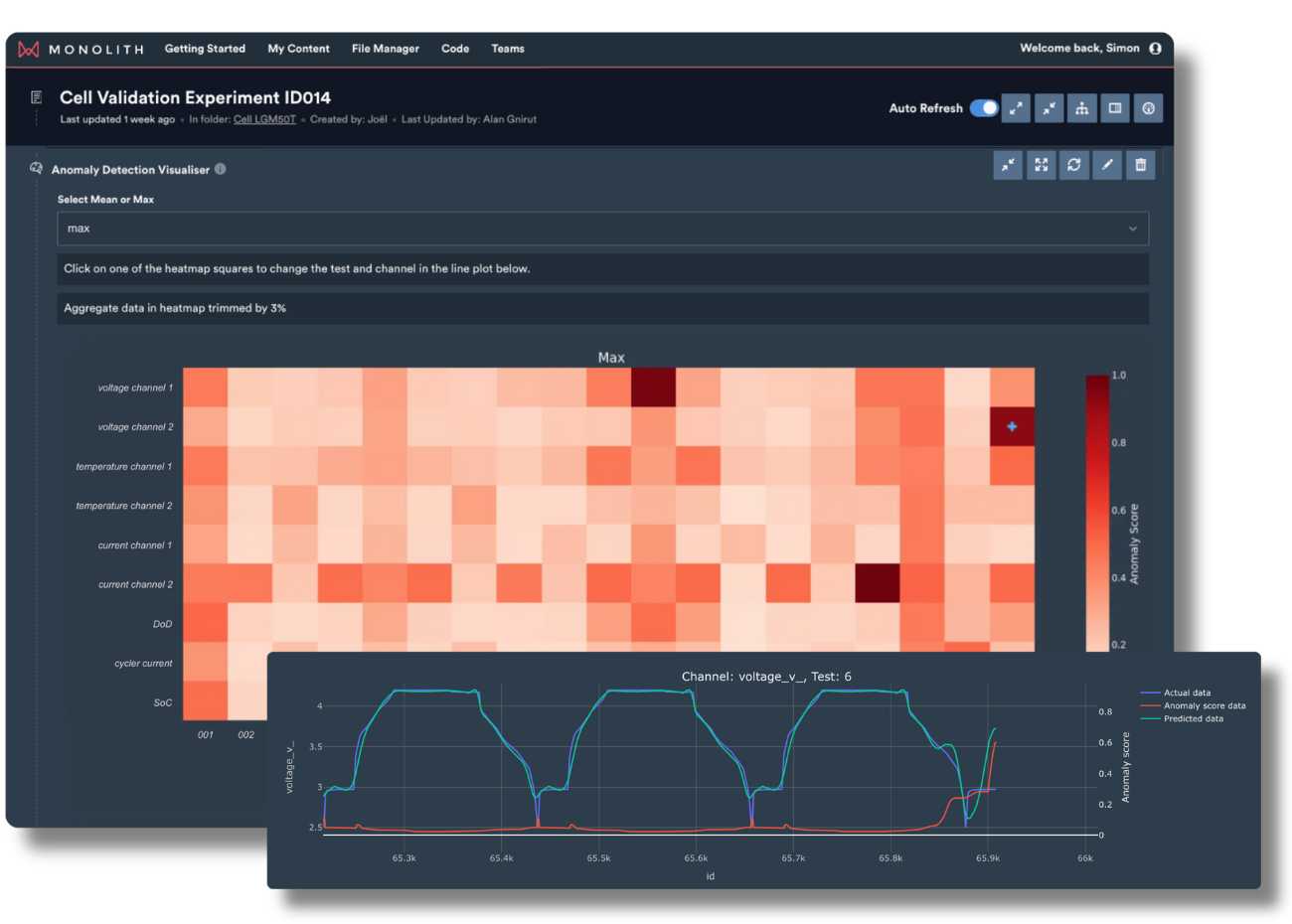Open the Cell LGM50T folder link
The image size is (1292, 924).
tap(264, 119)
